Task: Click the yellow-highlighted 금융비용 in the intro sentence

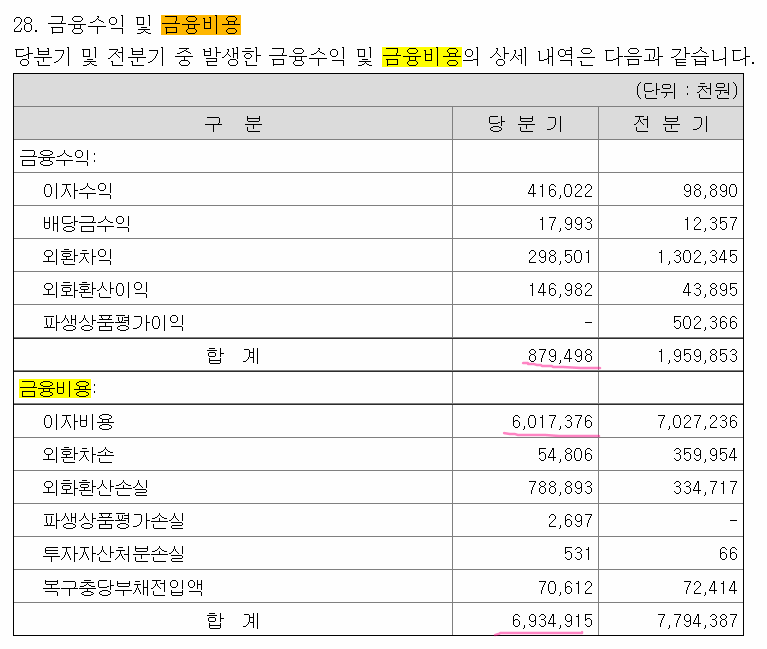Action: [422, 56]
